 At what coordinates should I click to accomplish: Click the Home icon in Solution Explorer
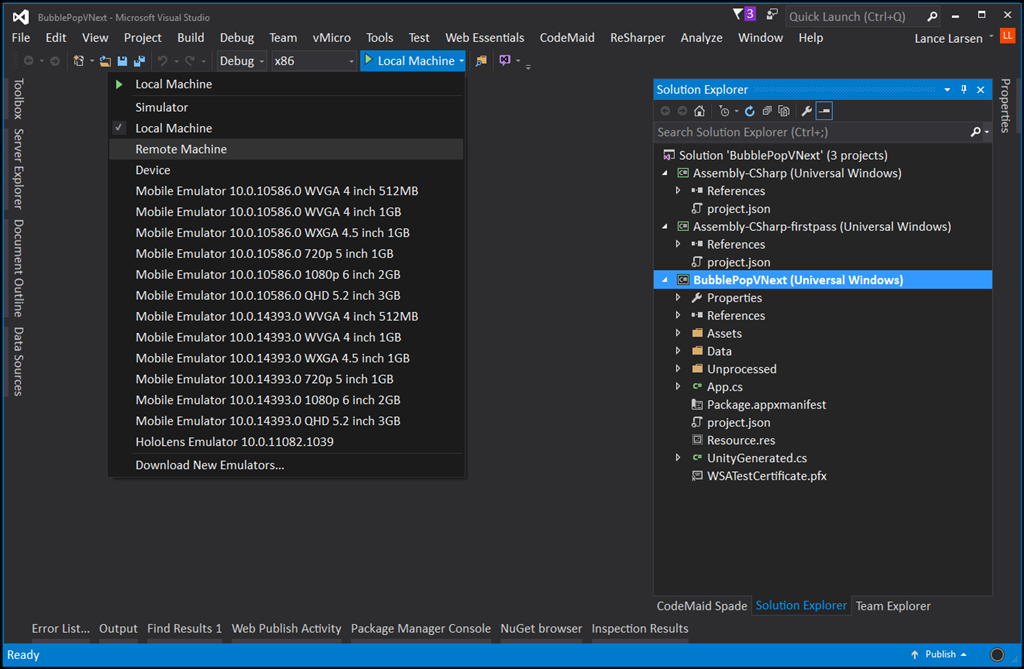(699, 111)
